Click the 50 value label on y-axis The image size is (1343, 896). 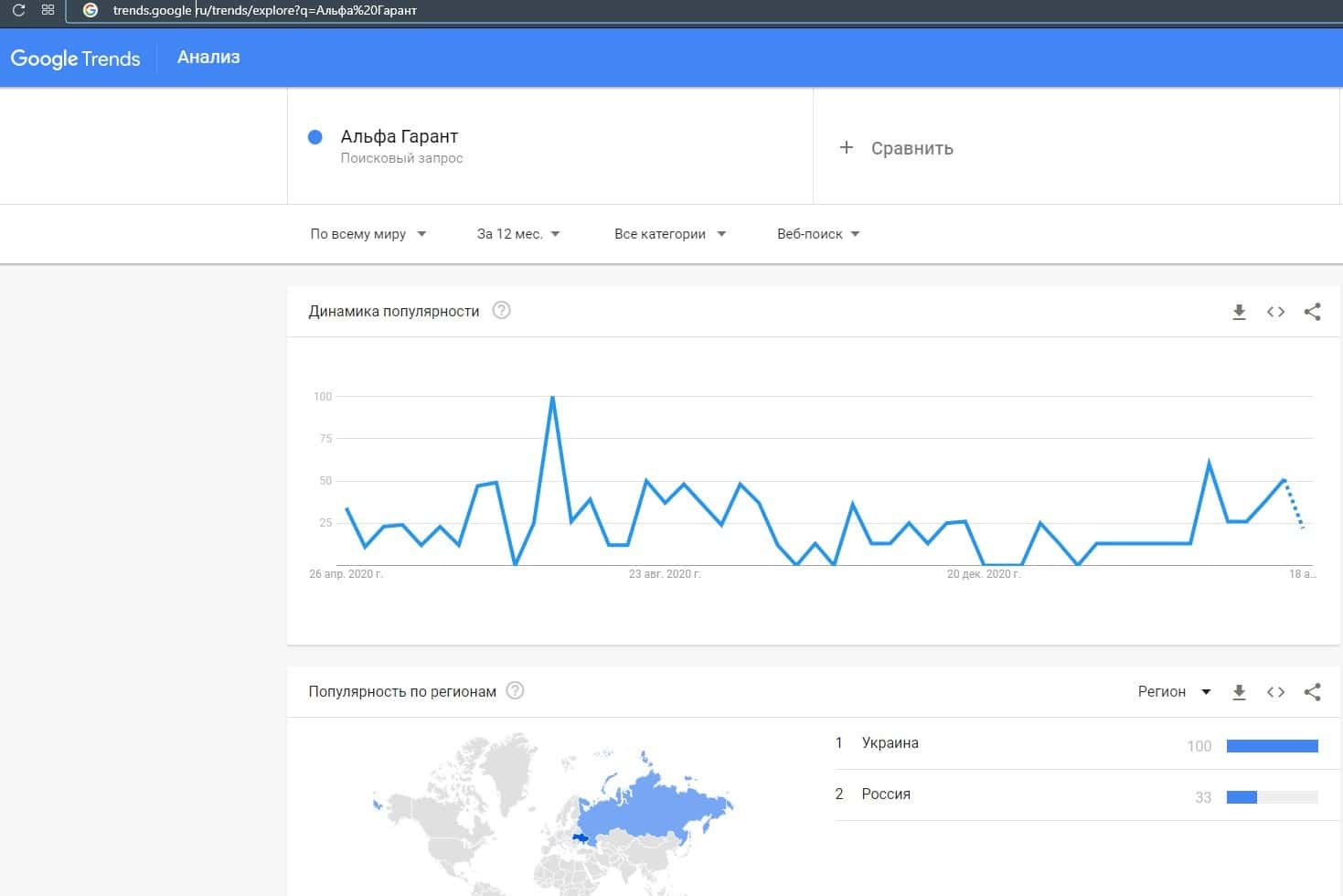tap(325, 481)
